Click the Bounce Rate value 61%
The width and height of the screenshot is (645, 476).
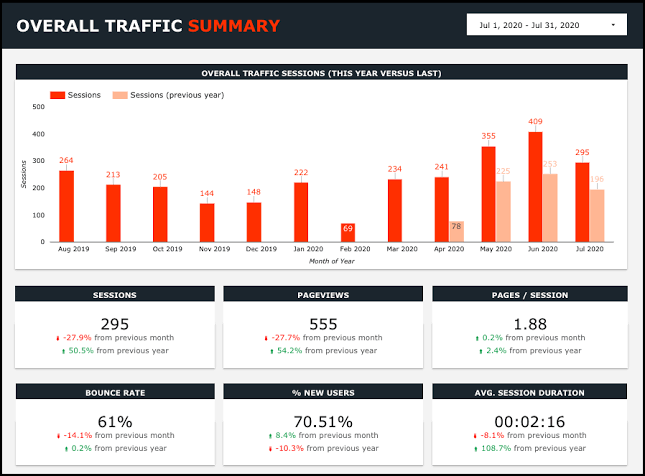115,422
